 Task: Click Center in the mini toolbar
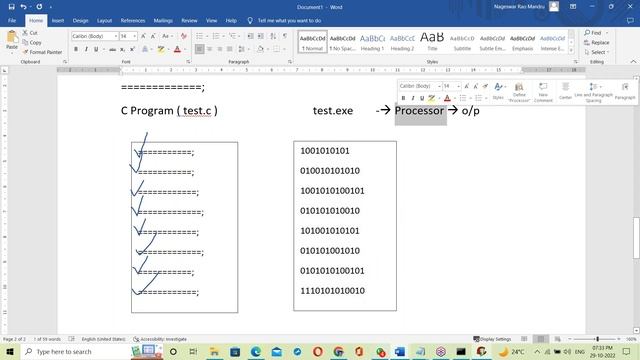coord(565,91)
